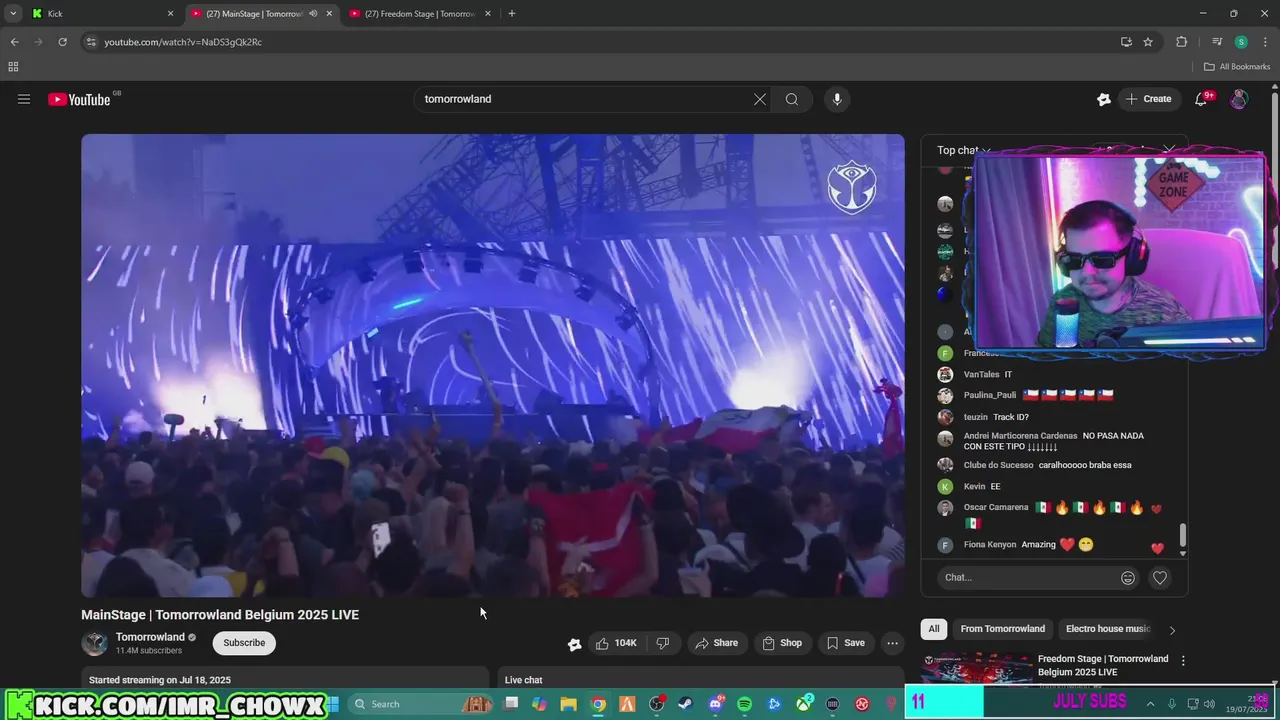Click the Create button

tap(1148, 99)
